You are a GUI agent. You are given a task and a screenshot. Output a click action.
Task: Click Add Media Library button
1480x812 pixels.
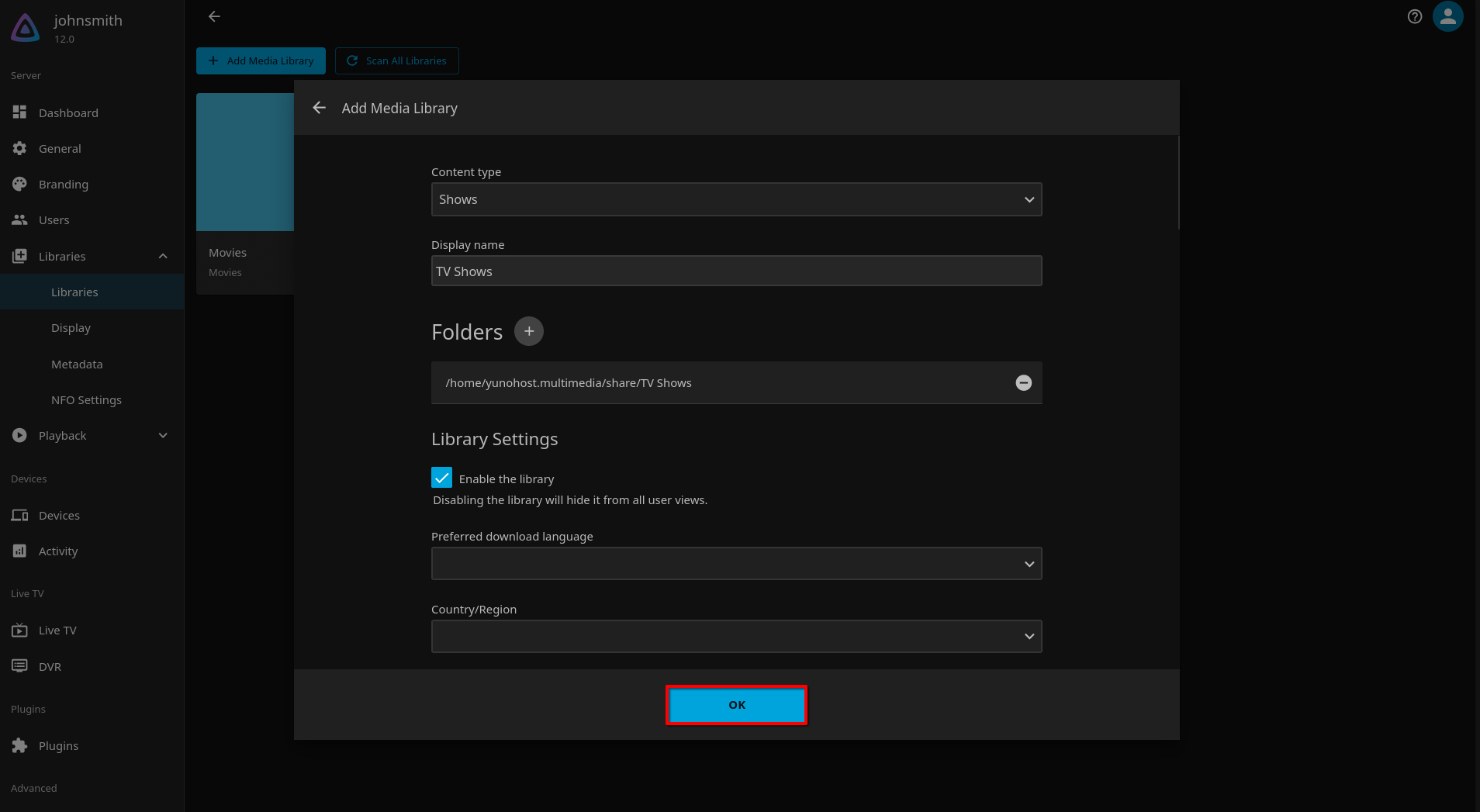[x=261, y=60]
